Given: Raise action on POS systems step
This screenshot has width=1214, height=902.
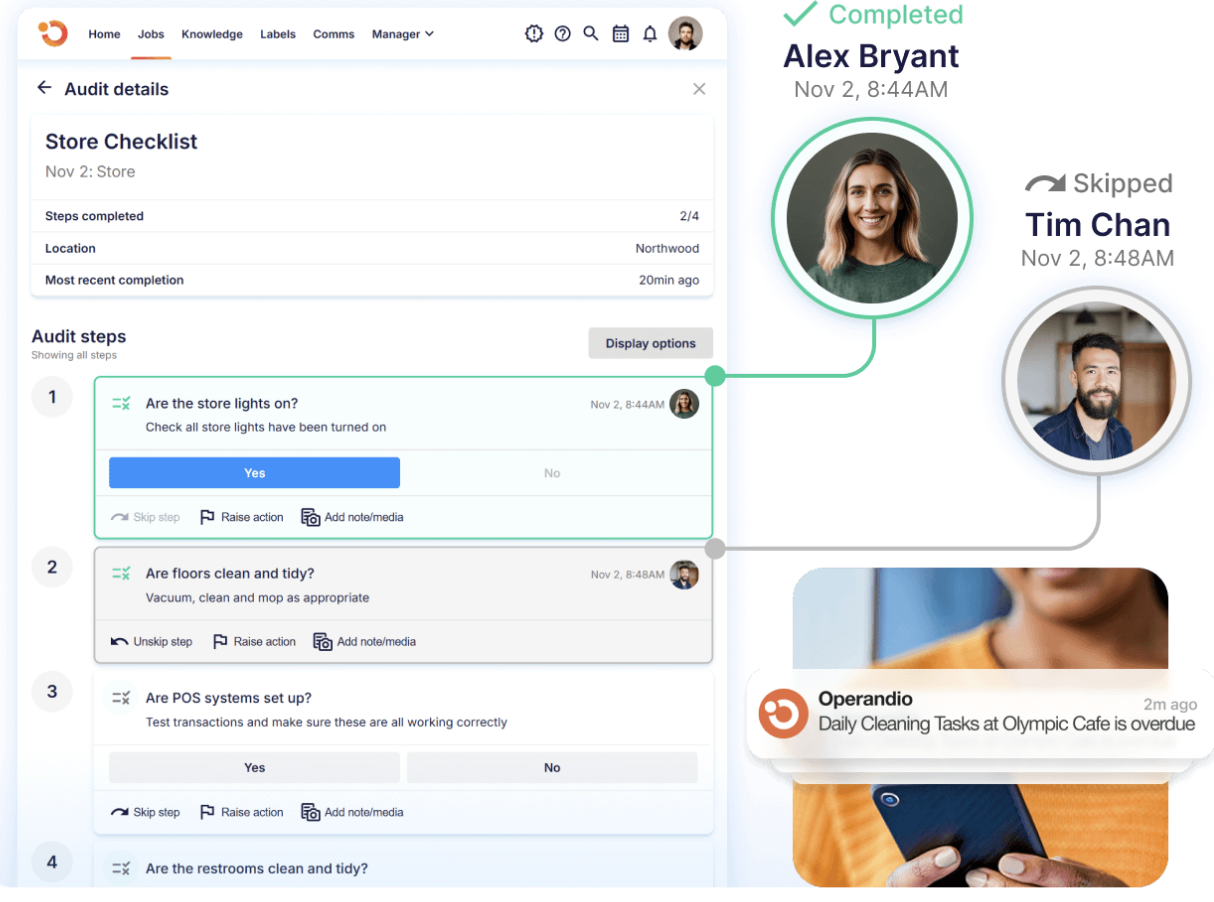Looking at the screenshot, I should pyautogui.click(x=241, y=812).
